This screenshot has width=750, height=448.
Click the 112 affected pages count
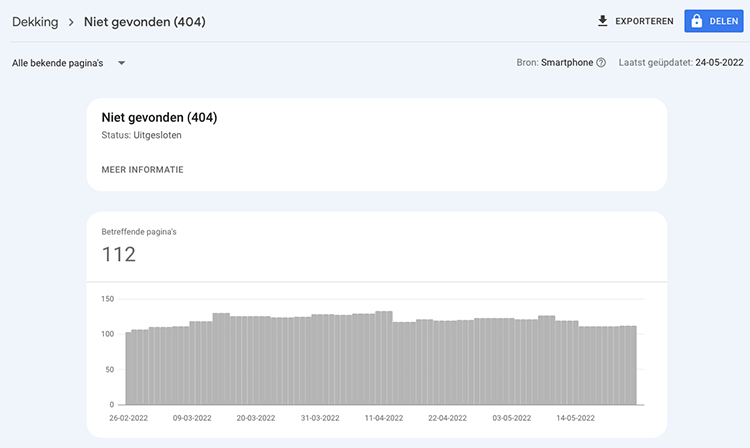[x=119, y=255]
